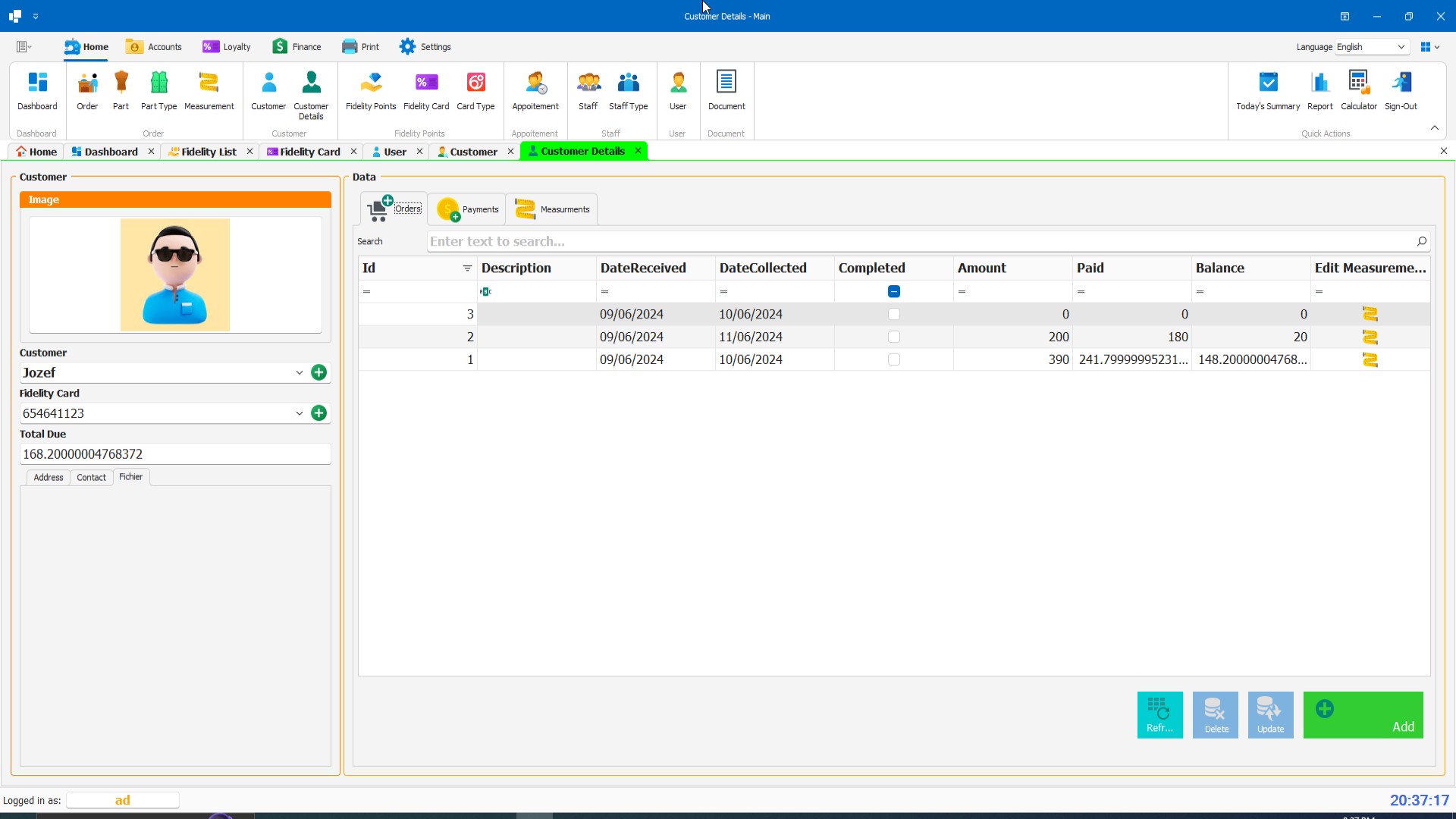Check Completed box for order 3
Screen dimensions: 1456x819
[x=893, y=314]
